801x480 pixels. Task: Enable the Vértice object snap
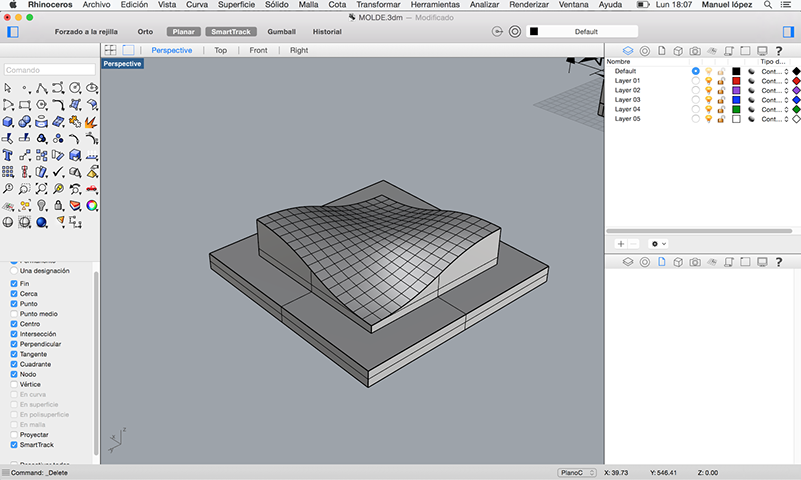(x=14, y=385)
